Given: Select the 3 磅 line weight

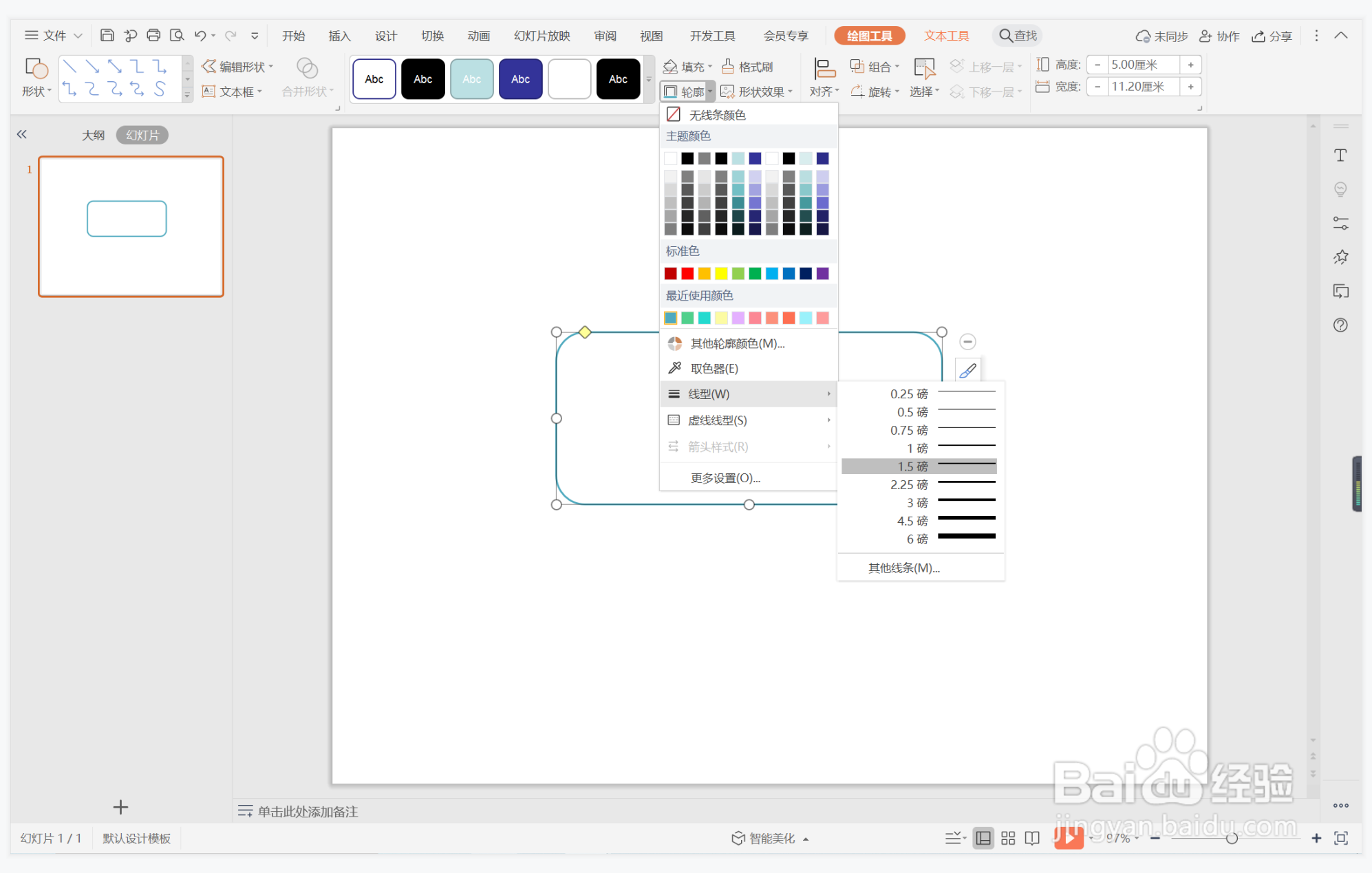Looking at the screenshot, I should tap(919, 503).
